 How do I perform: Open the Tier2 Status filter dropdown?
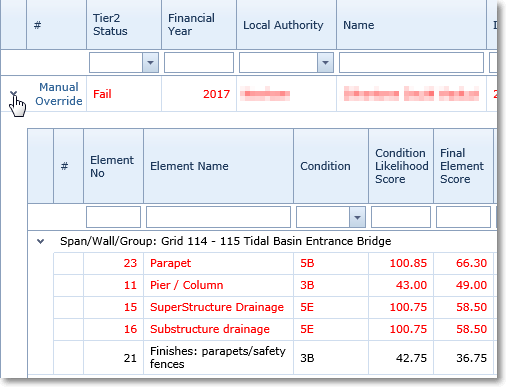click(x=150, y=62)
